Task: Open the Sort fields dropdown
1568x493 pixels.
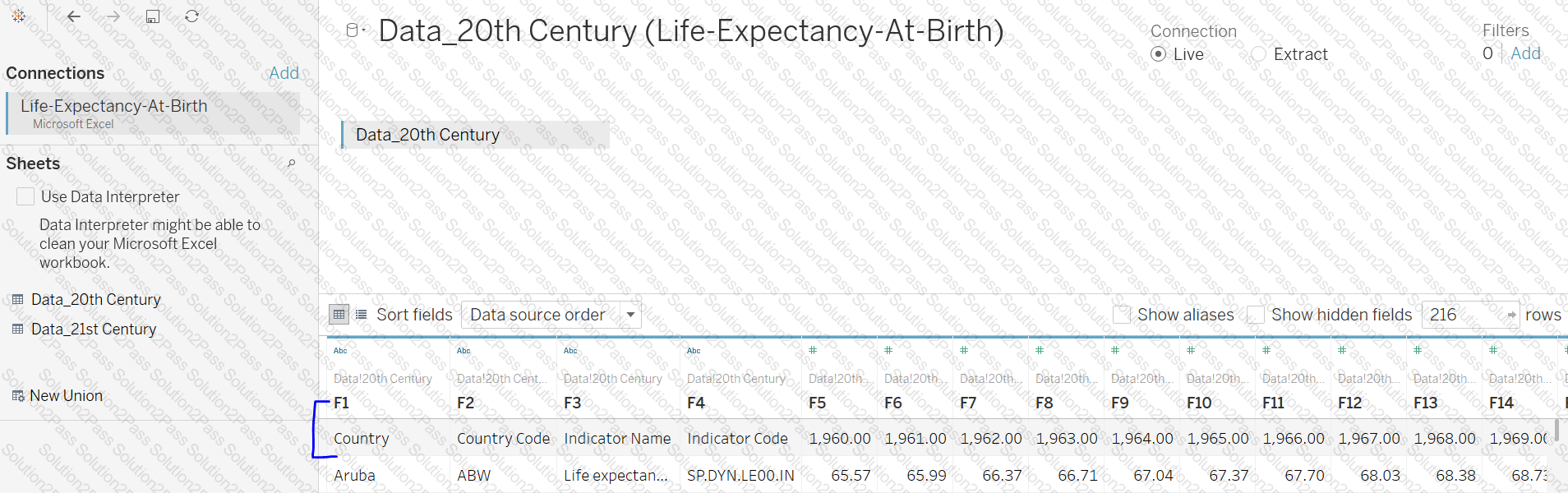Action: click(551, 315)
